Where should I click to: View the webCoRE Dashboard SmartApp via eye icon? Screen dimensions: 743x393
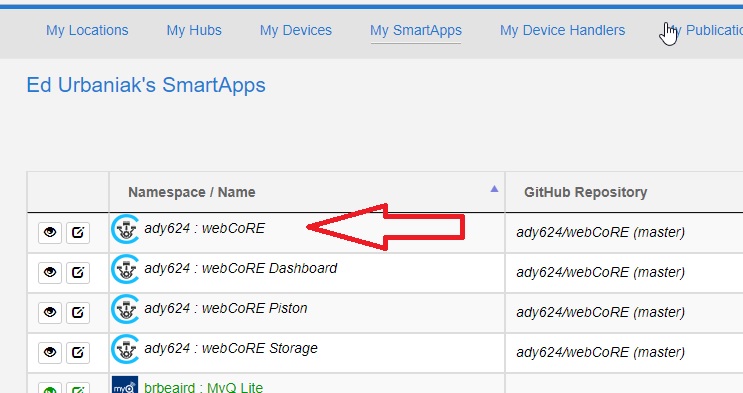pos(50,272)
